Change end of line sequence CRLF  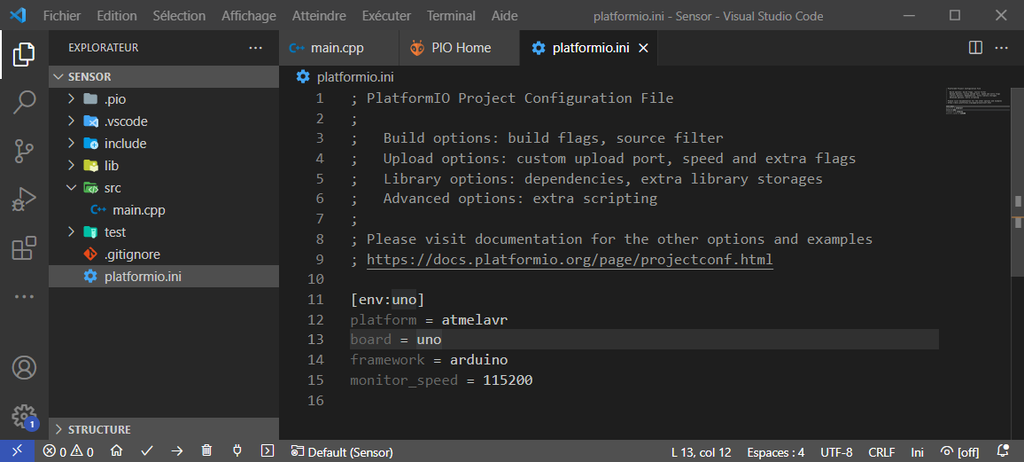pyautogui.click(x=882, y=452)
